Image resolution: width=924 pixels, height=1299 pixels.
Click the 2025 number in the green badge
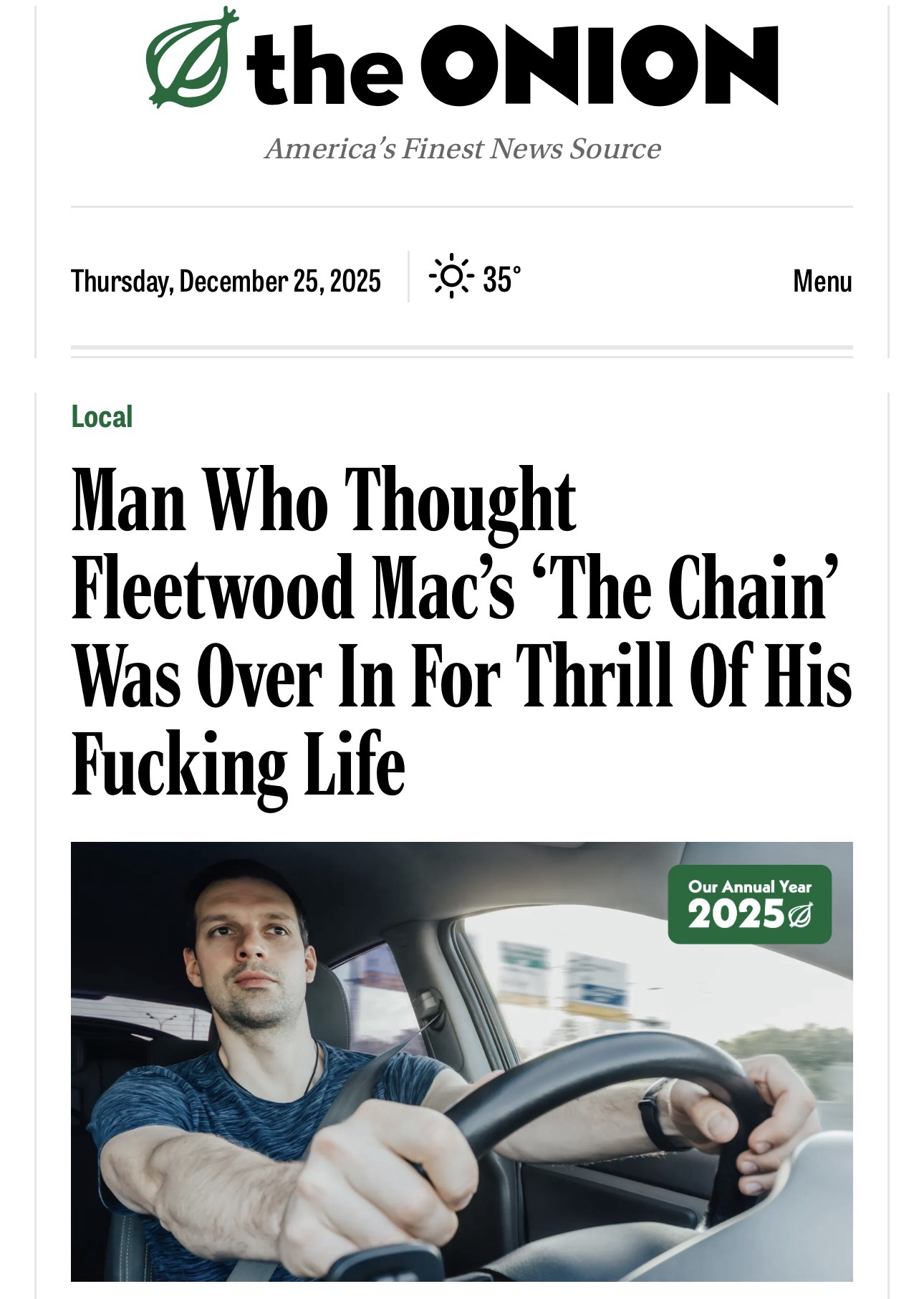tap(735, 914)
